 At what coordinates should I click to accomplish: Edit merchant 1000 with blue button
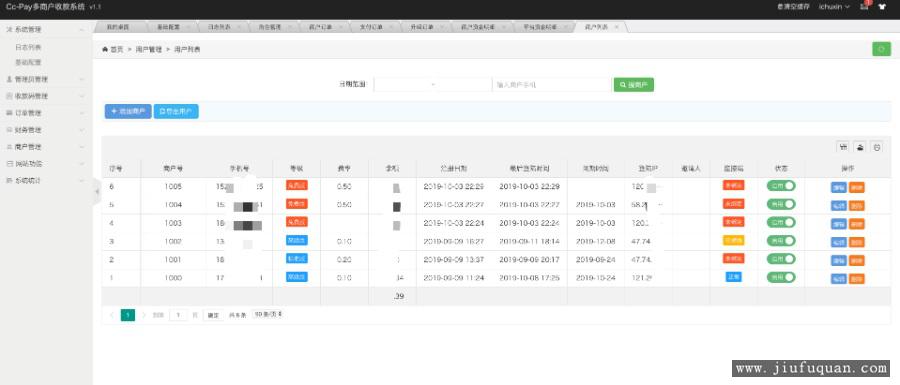[x=839, y=279]
